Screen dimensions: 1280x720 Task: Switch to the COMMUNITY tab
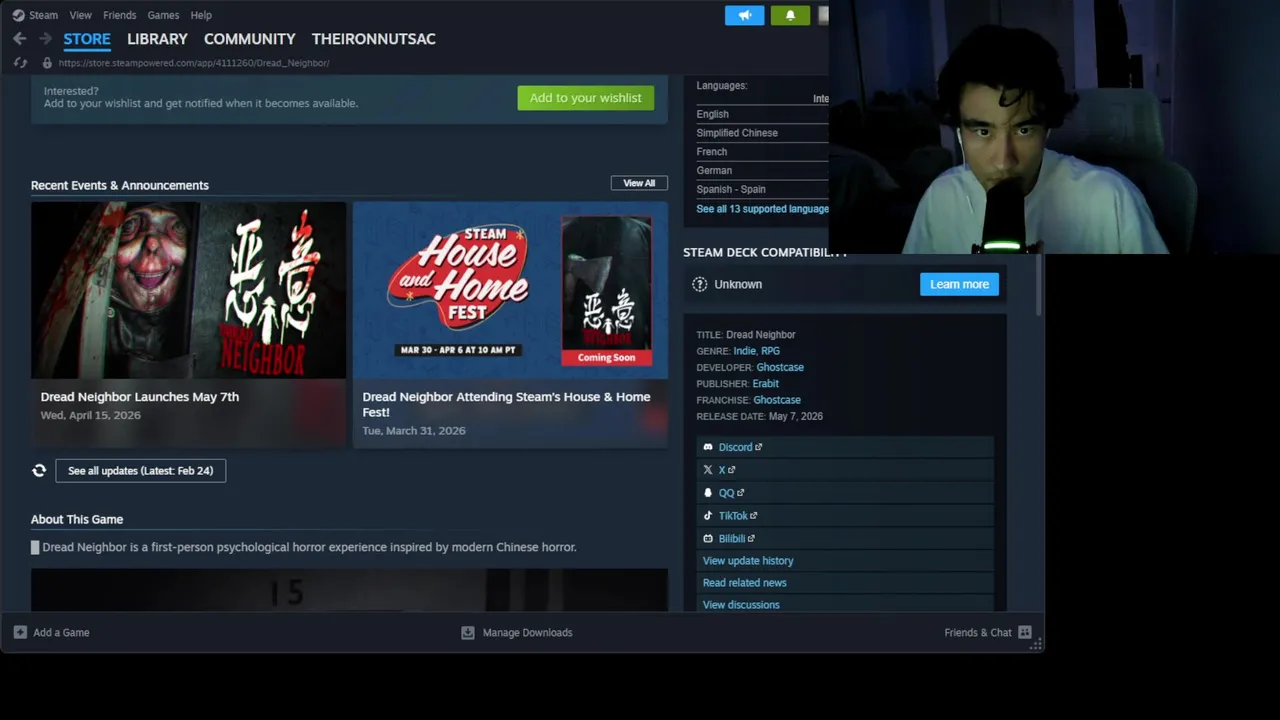[250, 39]
